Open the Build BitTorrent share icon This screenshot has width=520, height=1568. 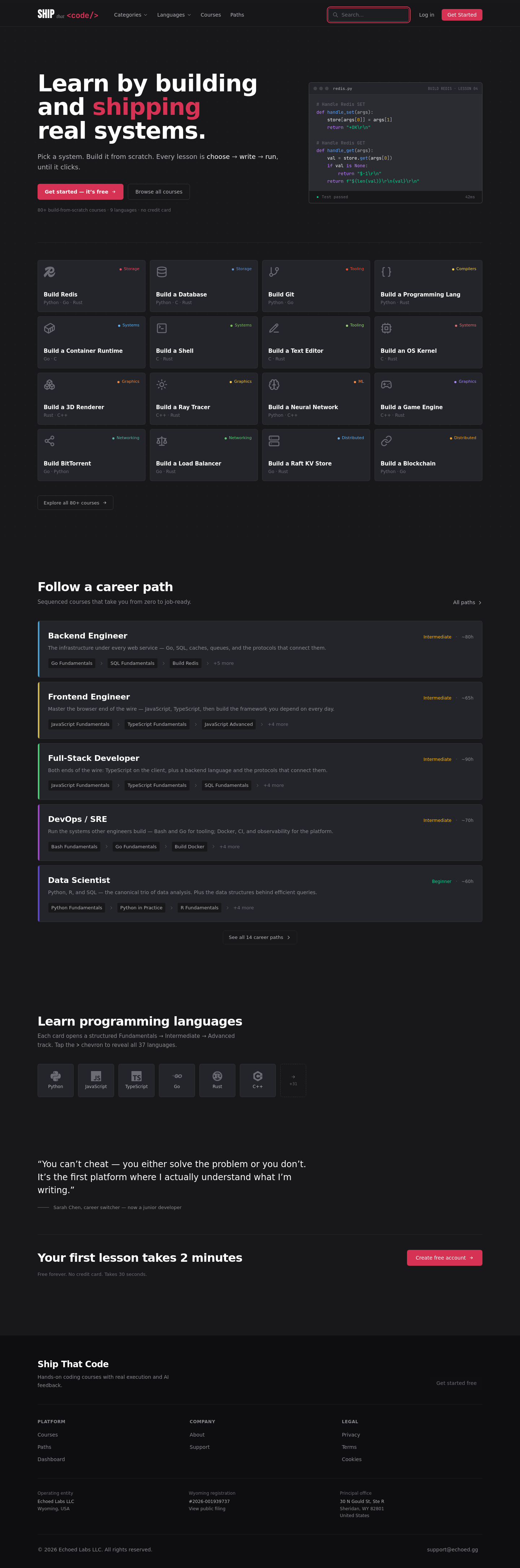(x=49, y=441)
